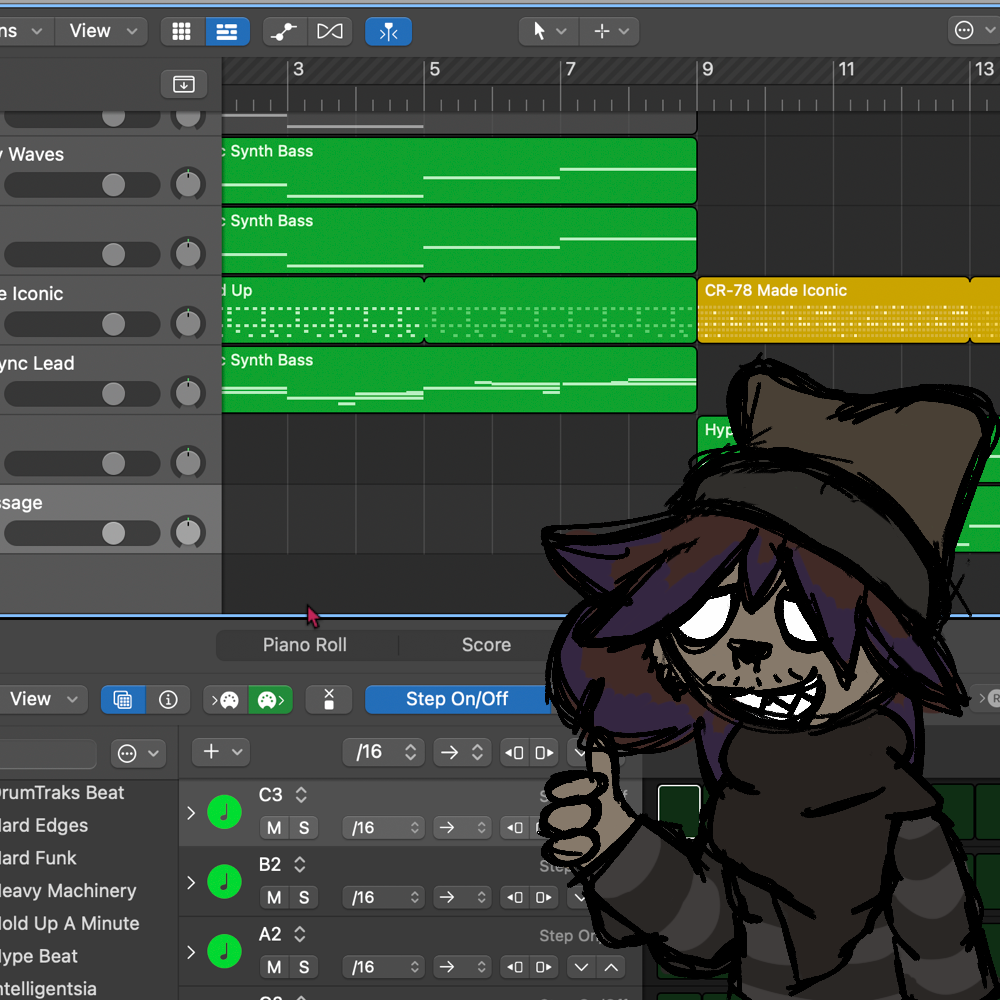
Task: Mute the A2 row
Action: coord(274,967)
